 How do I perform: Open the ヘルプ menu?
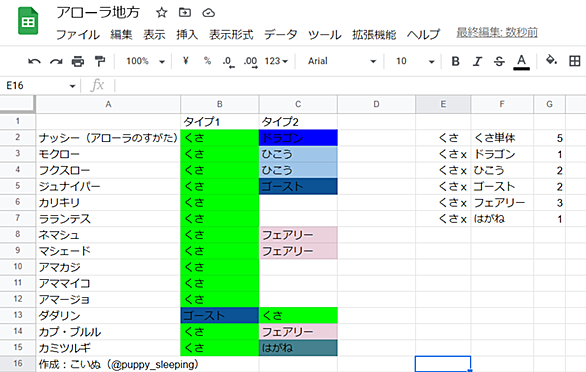click(423, 35)
